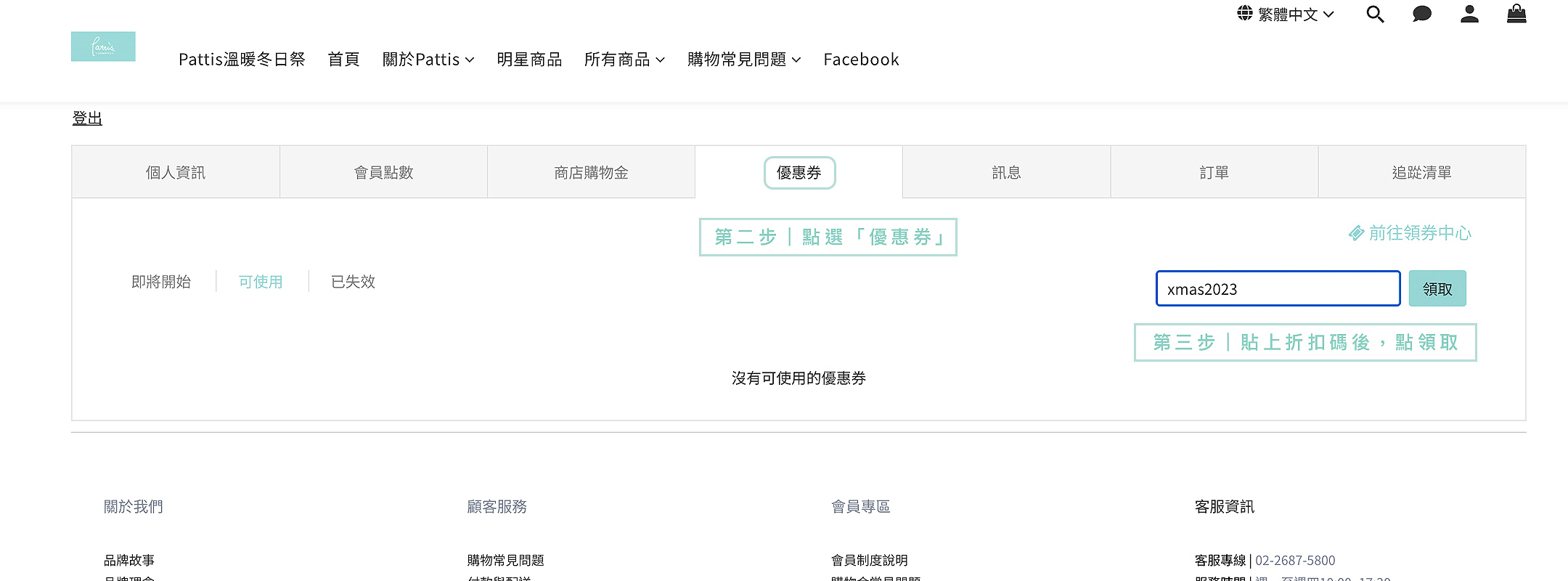Open the 品牌故事 footer link
Screen dimensions: 1568x581
click(x=129, y=560)
